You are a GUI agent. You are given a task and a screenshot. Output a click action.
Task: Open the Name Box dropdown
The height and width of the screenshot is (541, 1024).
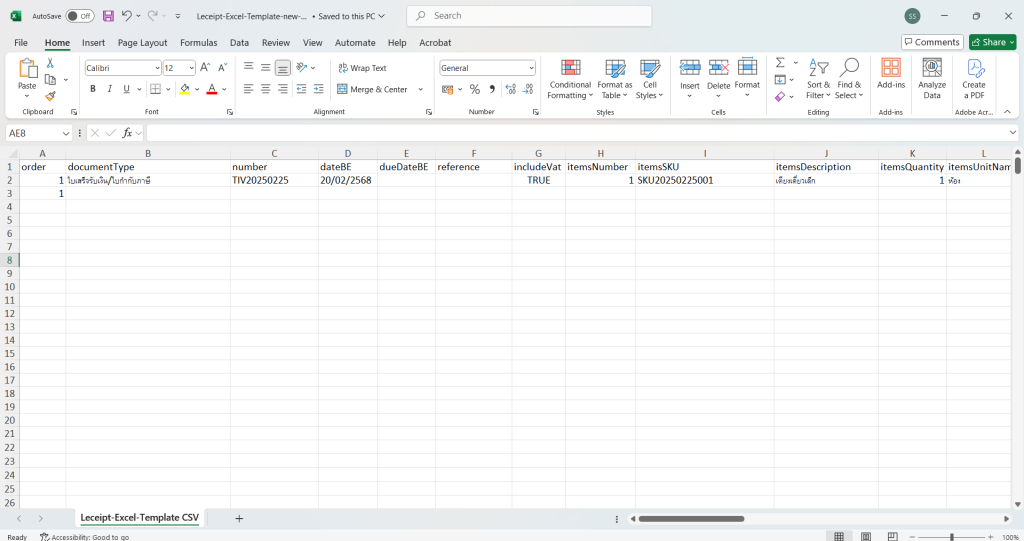pos(65,133)
